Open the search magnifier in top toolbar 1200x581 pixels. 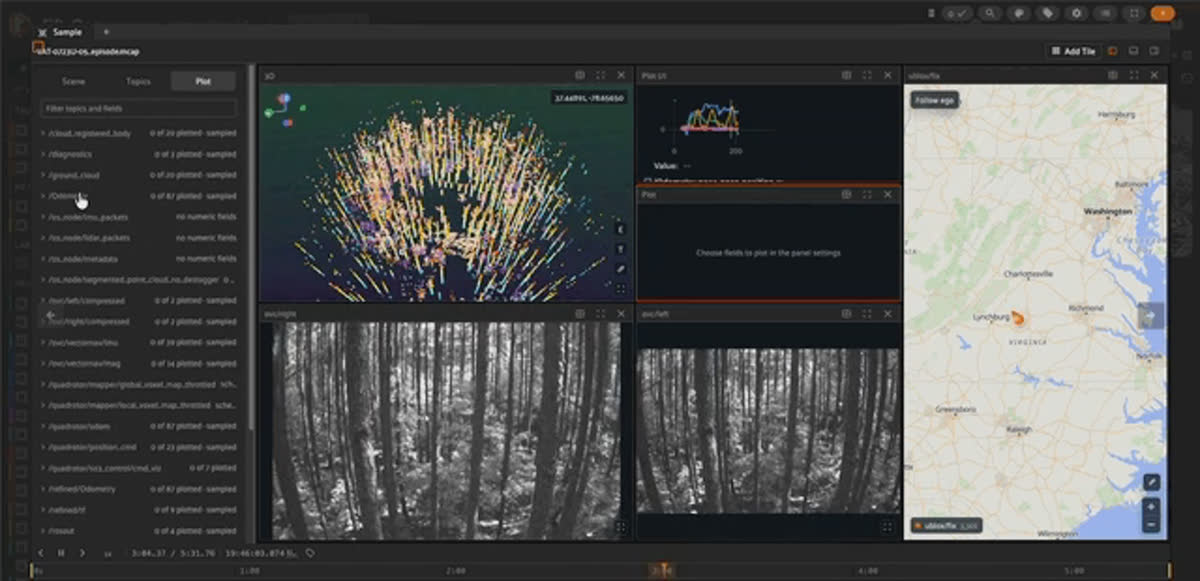point(989,13)
